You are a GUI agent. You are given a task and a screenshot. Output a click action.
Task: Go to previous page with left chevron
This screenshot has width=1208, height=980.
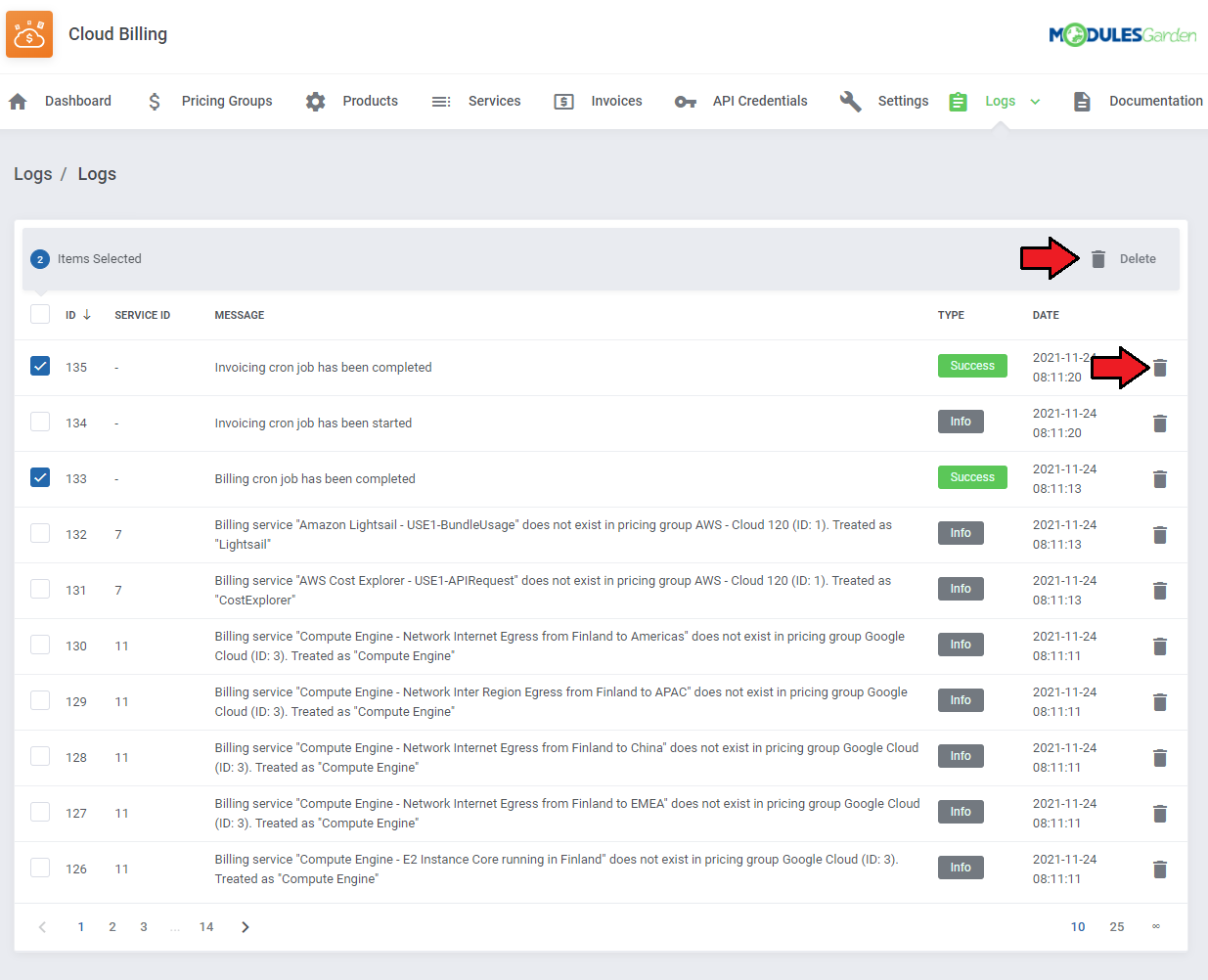click(42, 927)
